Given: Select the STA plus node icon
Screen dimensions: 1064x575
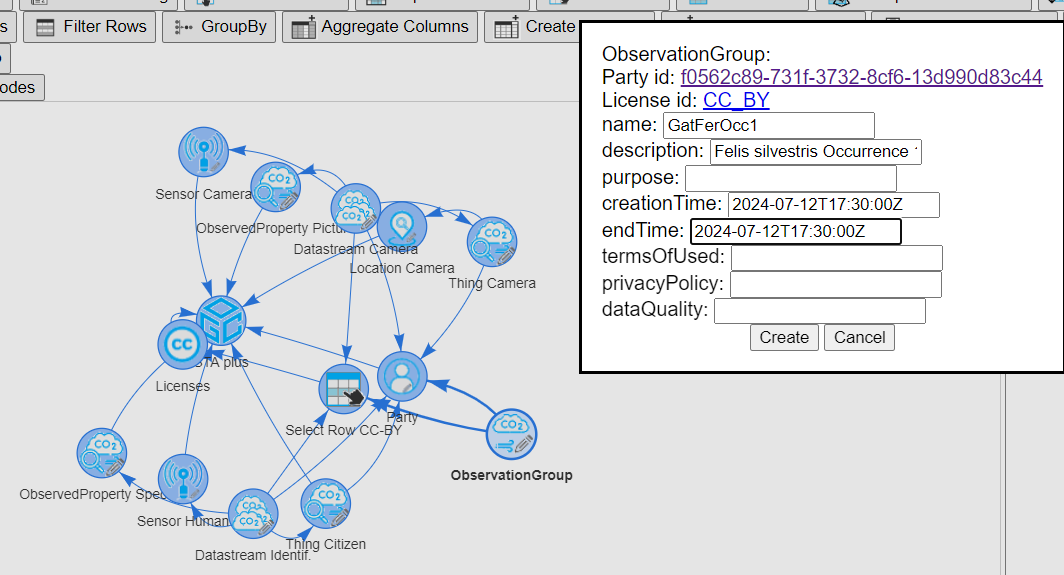Looking at the screenshot, I should 221,321.
